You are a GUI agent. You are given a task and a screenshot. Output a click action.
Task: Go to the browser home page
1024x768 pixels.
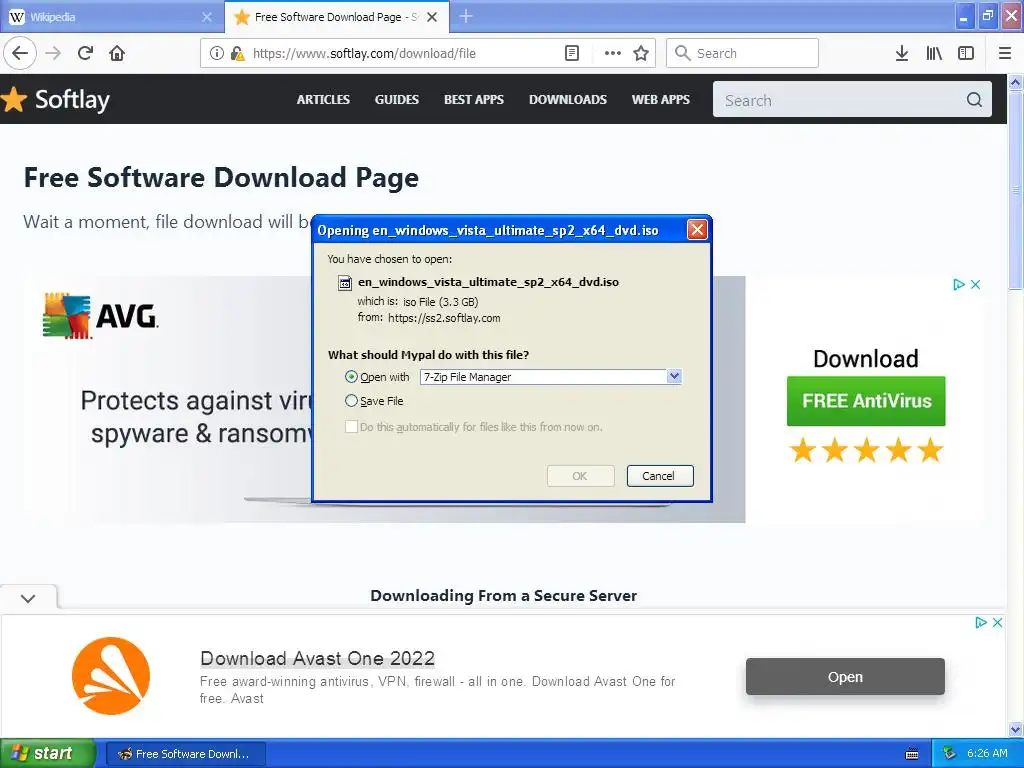tap(117, 53)
